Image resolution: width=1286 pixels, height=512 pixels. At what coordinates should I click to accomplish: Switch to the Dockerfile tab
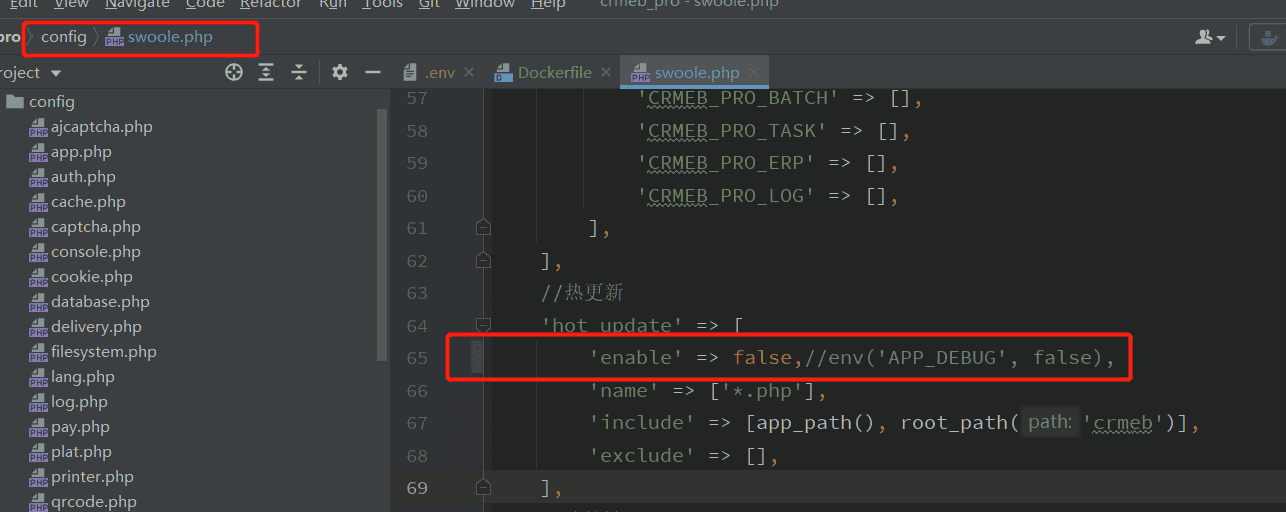pos(553,73)
